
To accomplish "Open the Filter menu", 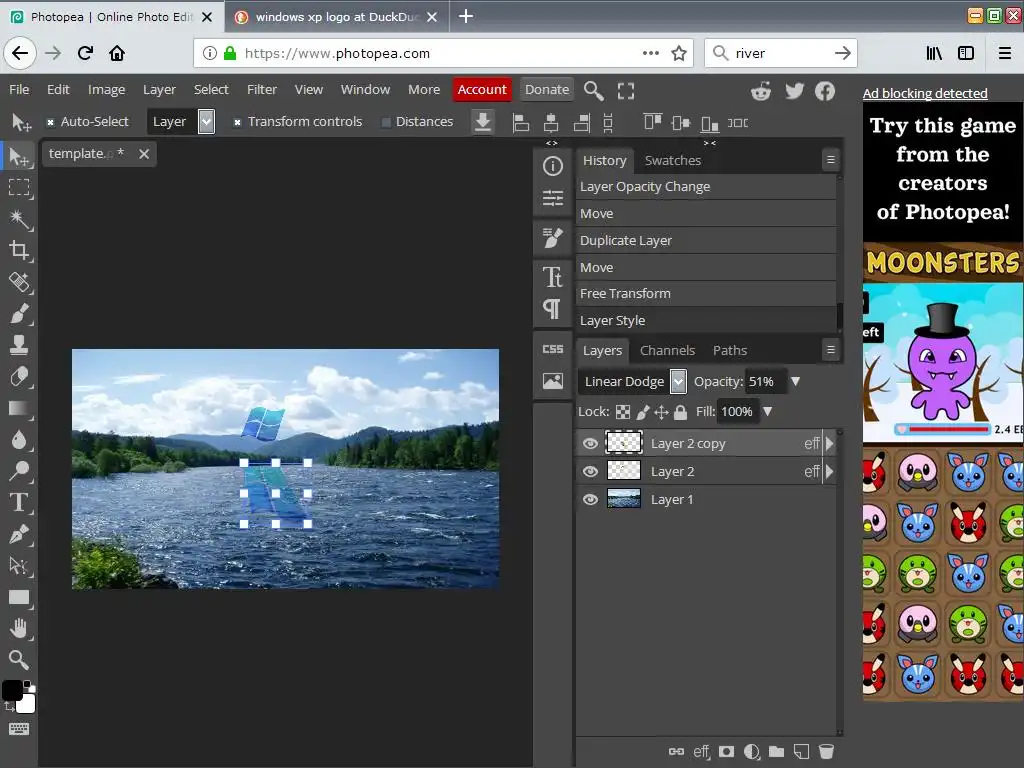I will pos(262,89).
